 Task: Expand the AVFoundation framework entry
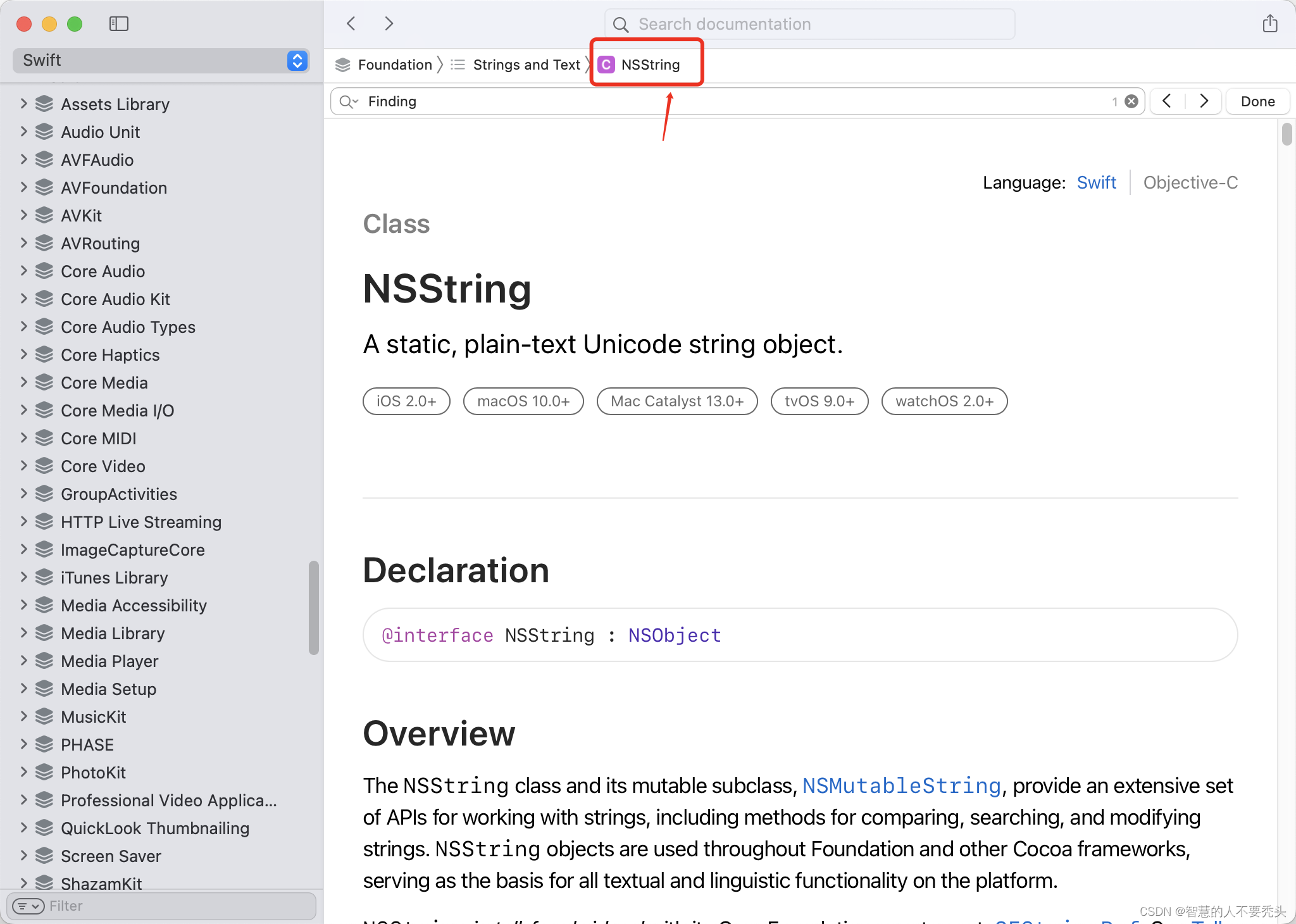pyautogui.click(x=23, y=187)
